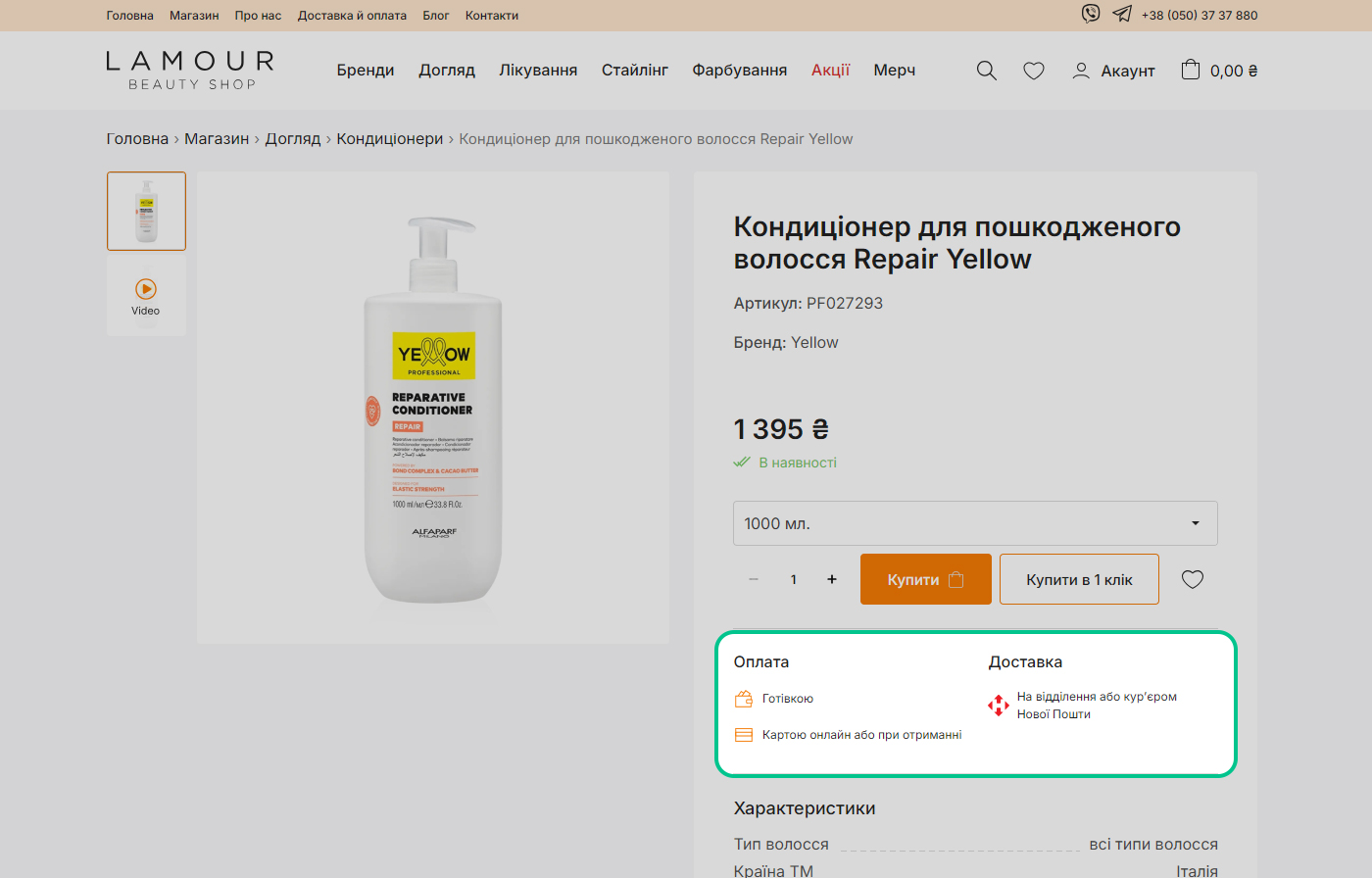Screen dimensions: 1372x878
Task: Click the Lamour Beauty Shop logo
Action: click(190, 71)
